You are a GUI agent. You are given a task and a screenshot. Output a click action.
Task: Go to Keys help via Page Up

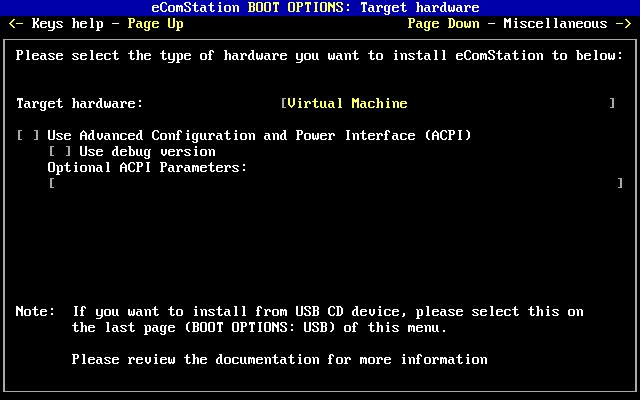click(96, 24)
